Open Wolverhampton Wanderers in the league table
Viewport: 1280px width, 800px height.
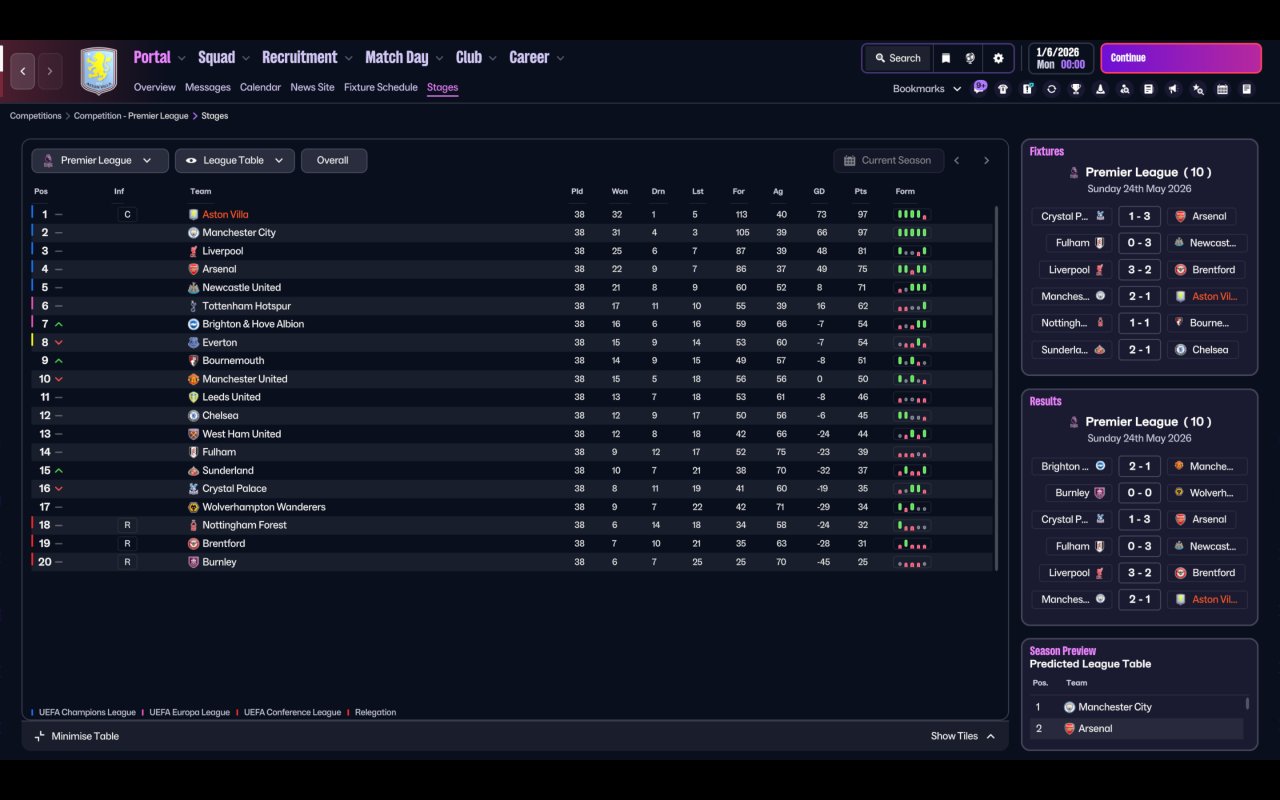[266, 507]
